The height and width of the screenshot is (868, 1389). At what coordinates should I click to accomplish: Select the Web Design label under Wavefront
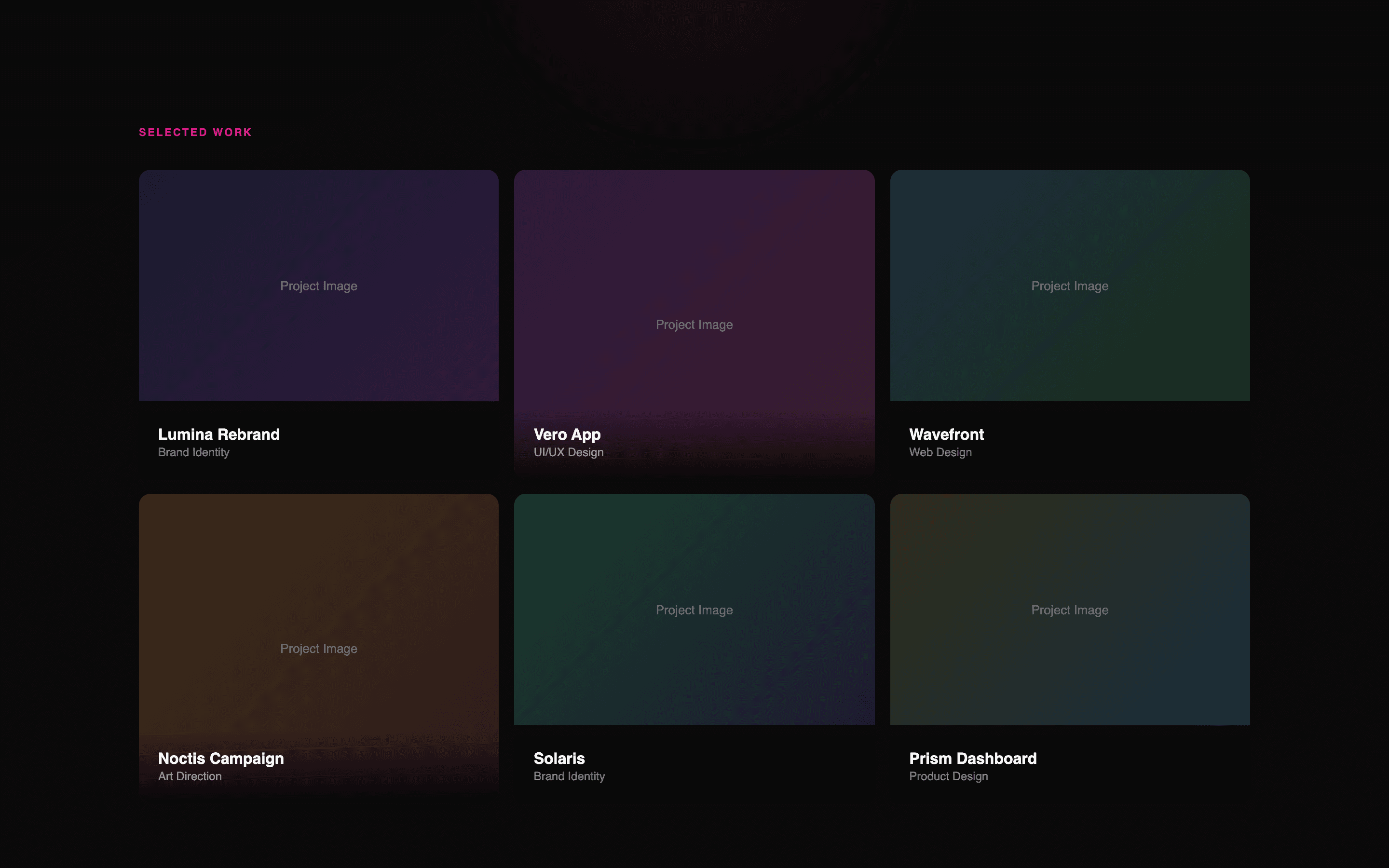coord(940,452)
